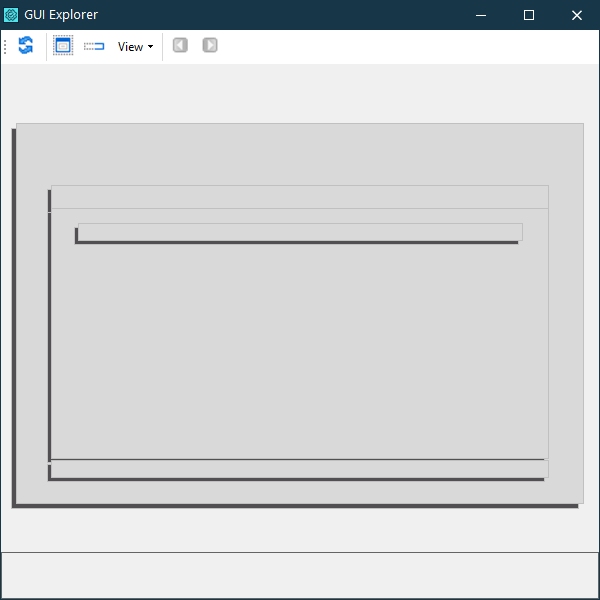Select the top header strip of the inner panel
This screenshot has width=600, height=600.
pos(300,197)
